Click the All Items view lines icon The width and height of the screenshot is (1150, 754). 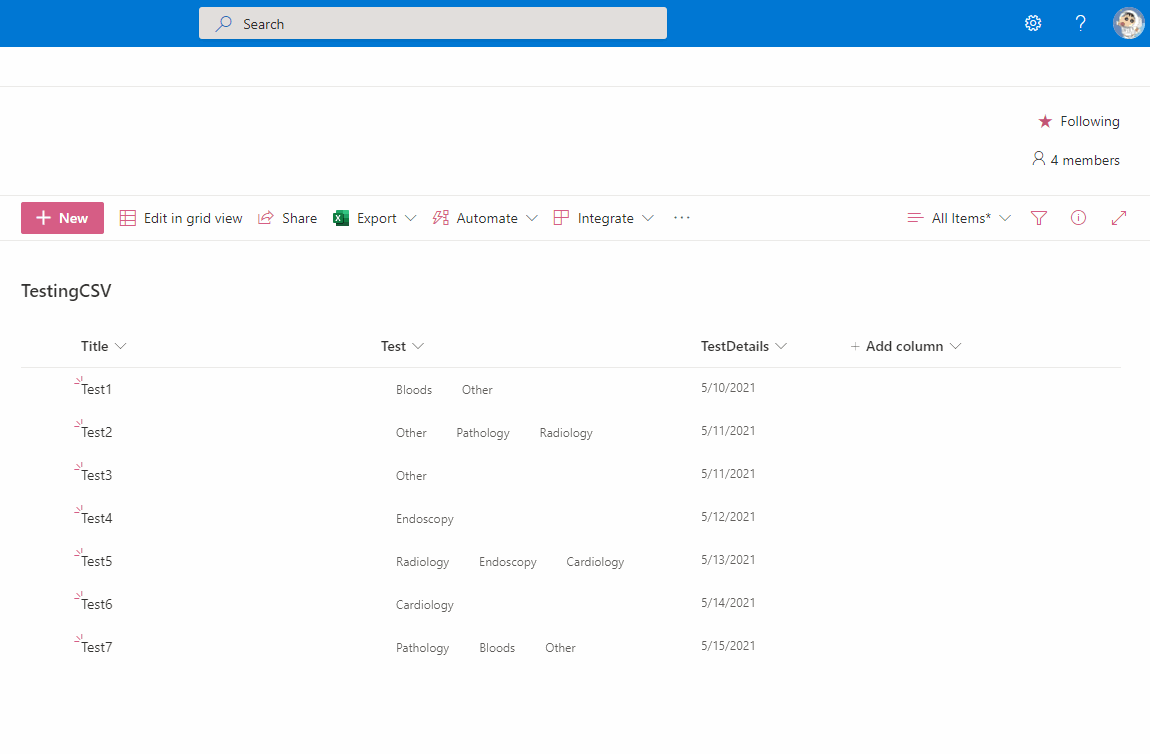click(915, 218)
